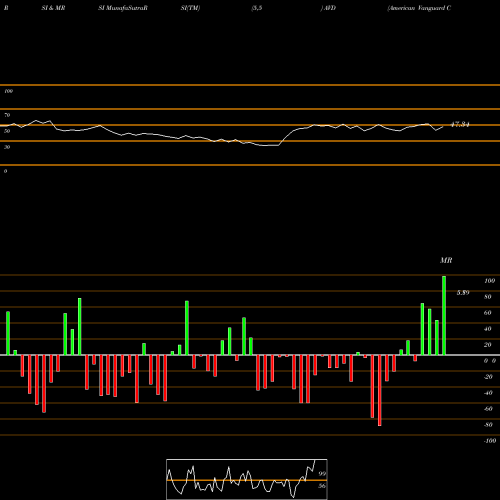Click the tallest green bar at far right
The image size is (500, 500).
tap(444, 315)
